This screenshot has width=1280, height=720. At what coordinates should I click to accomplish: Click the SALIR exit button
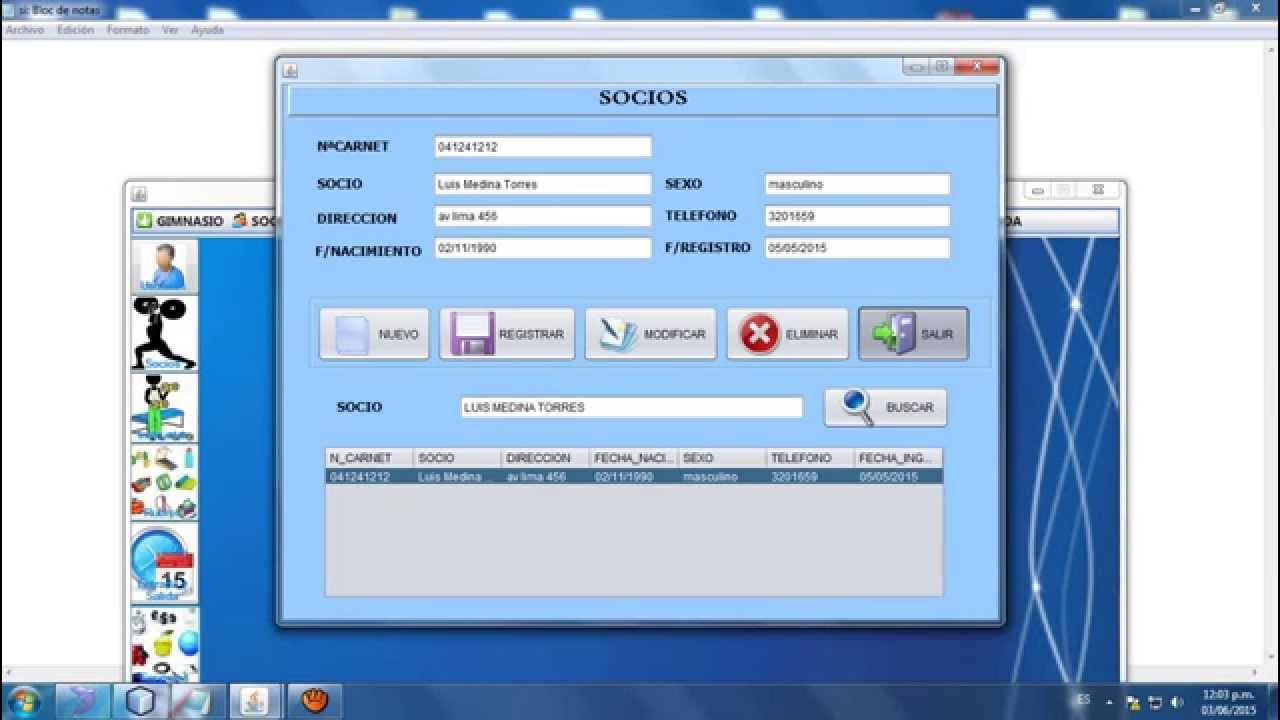click(x=913, y=334)
